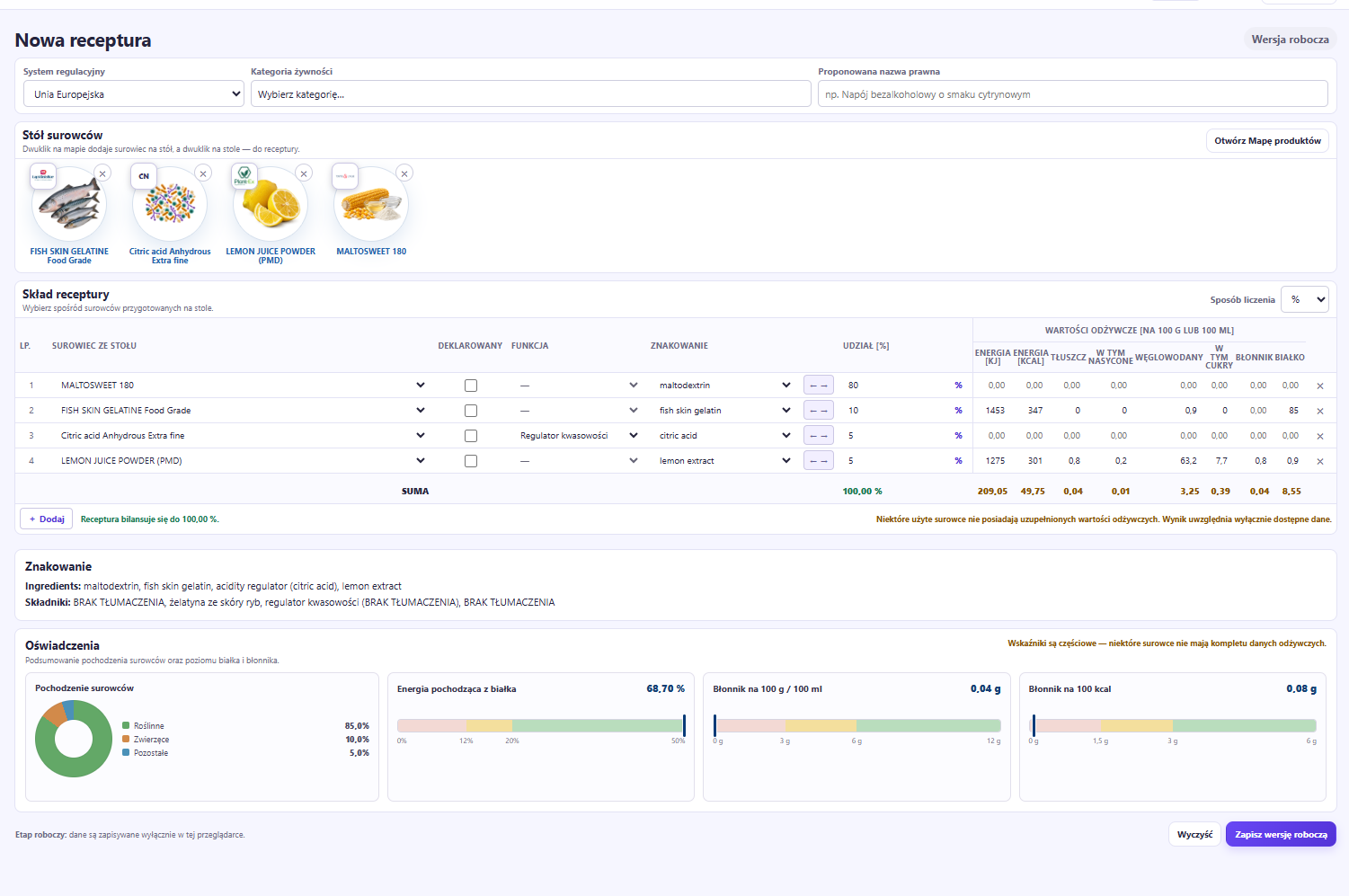1349x896 pixels.
Task: Open the System regulacyjny dropdown
Action: tap(134, 93)
